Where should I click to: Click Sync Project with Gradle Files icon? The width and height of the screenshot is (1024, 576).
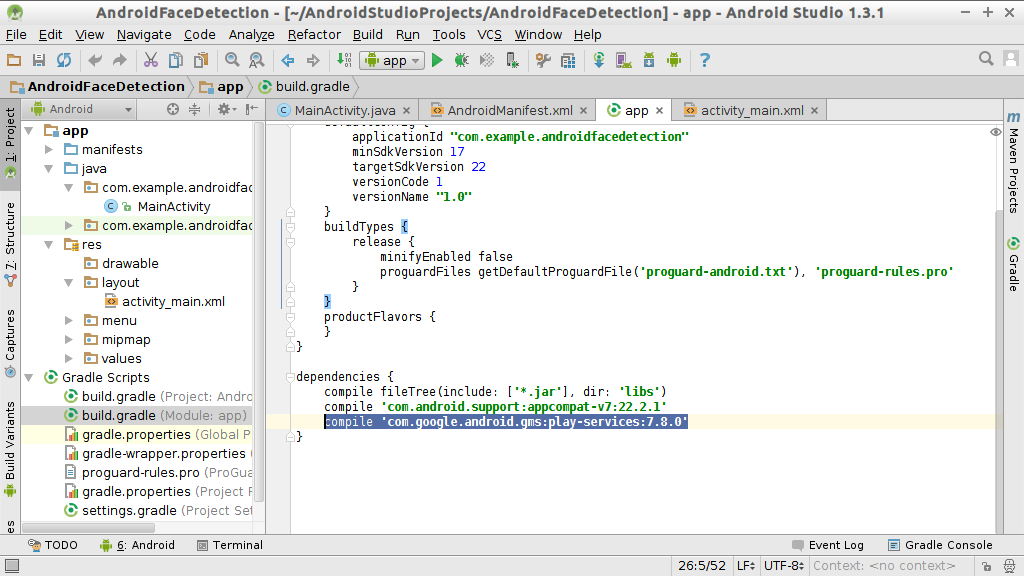coord(599,61)
